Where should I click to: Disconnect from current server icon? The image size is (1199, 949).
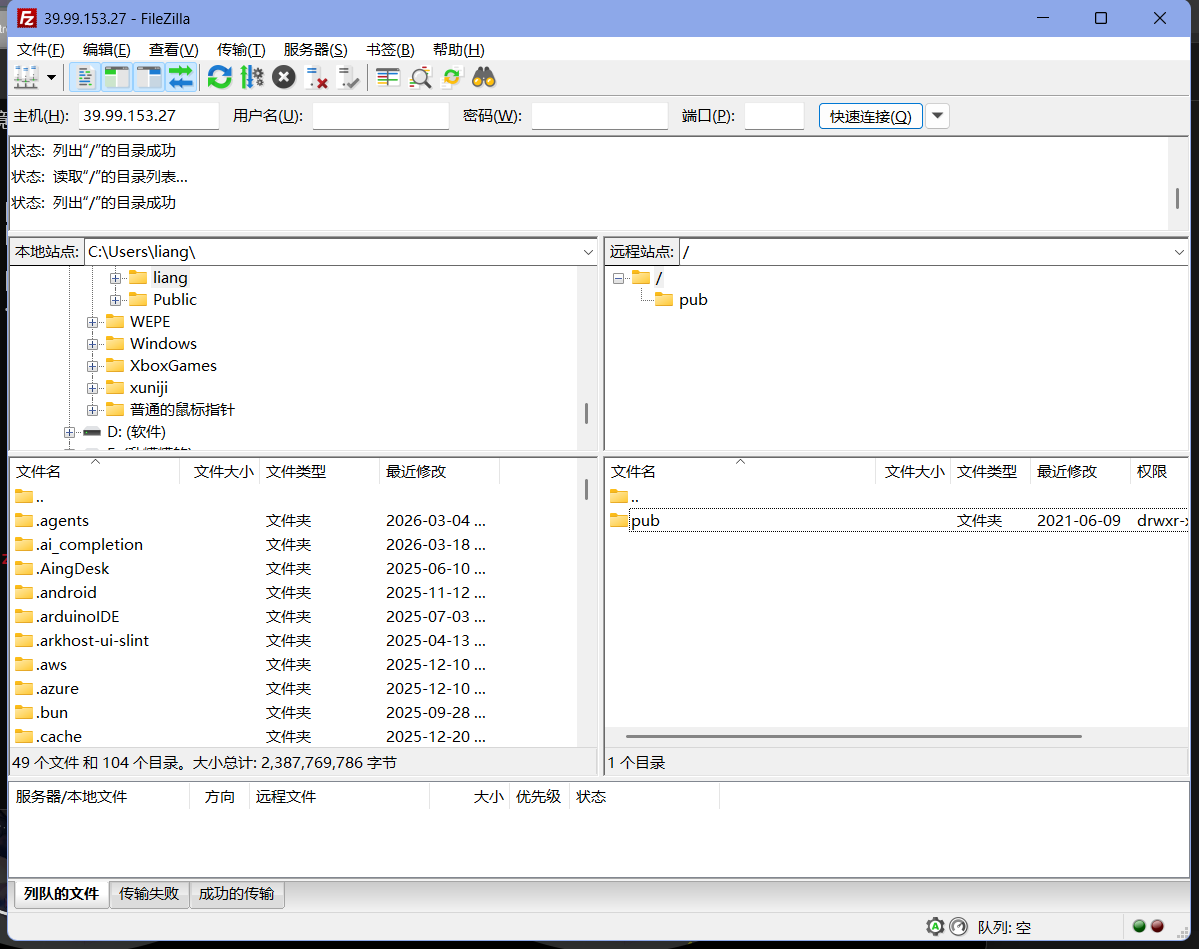(316, 77)
